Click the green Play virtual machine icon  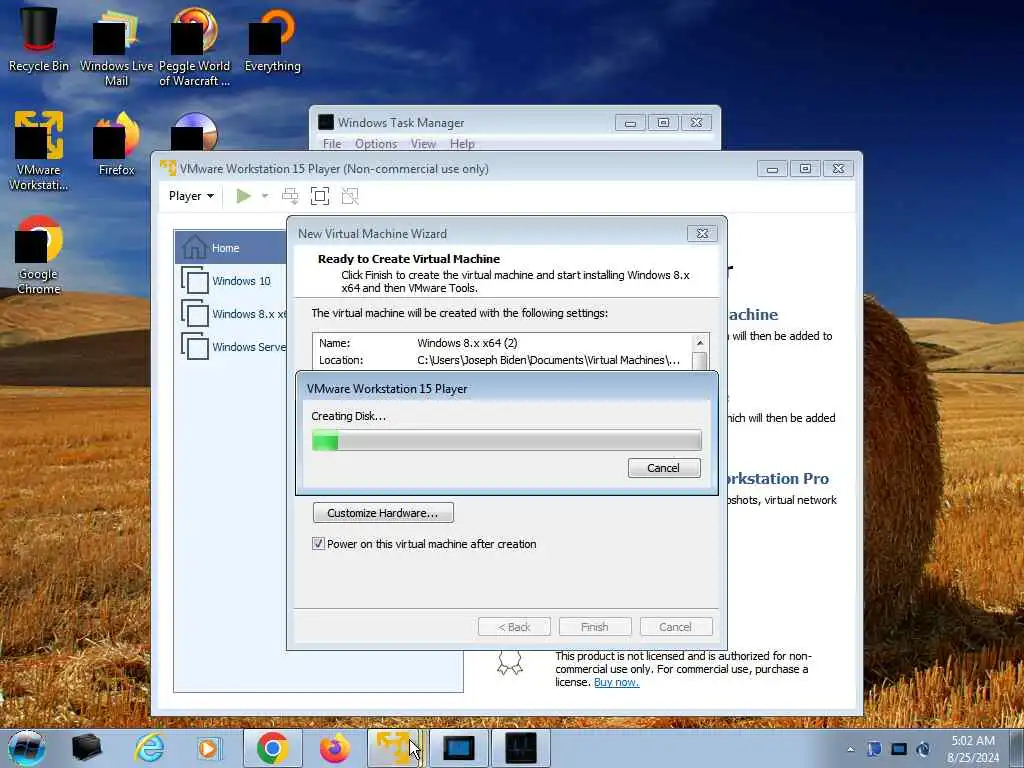(244, 196)
